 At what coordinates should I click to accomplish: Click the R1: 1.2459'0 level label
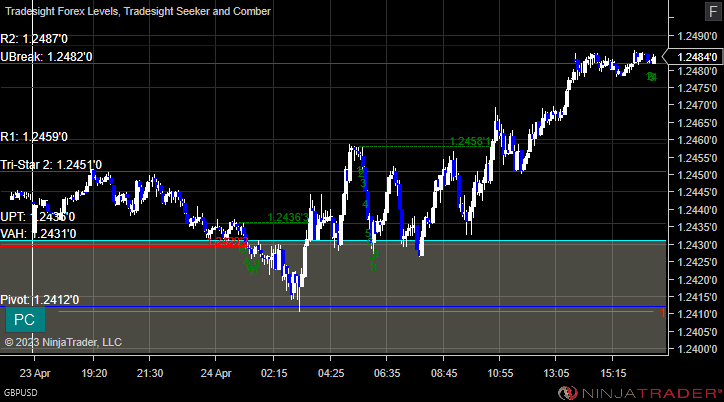[x=34, y=137]
